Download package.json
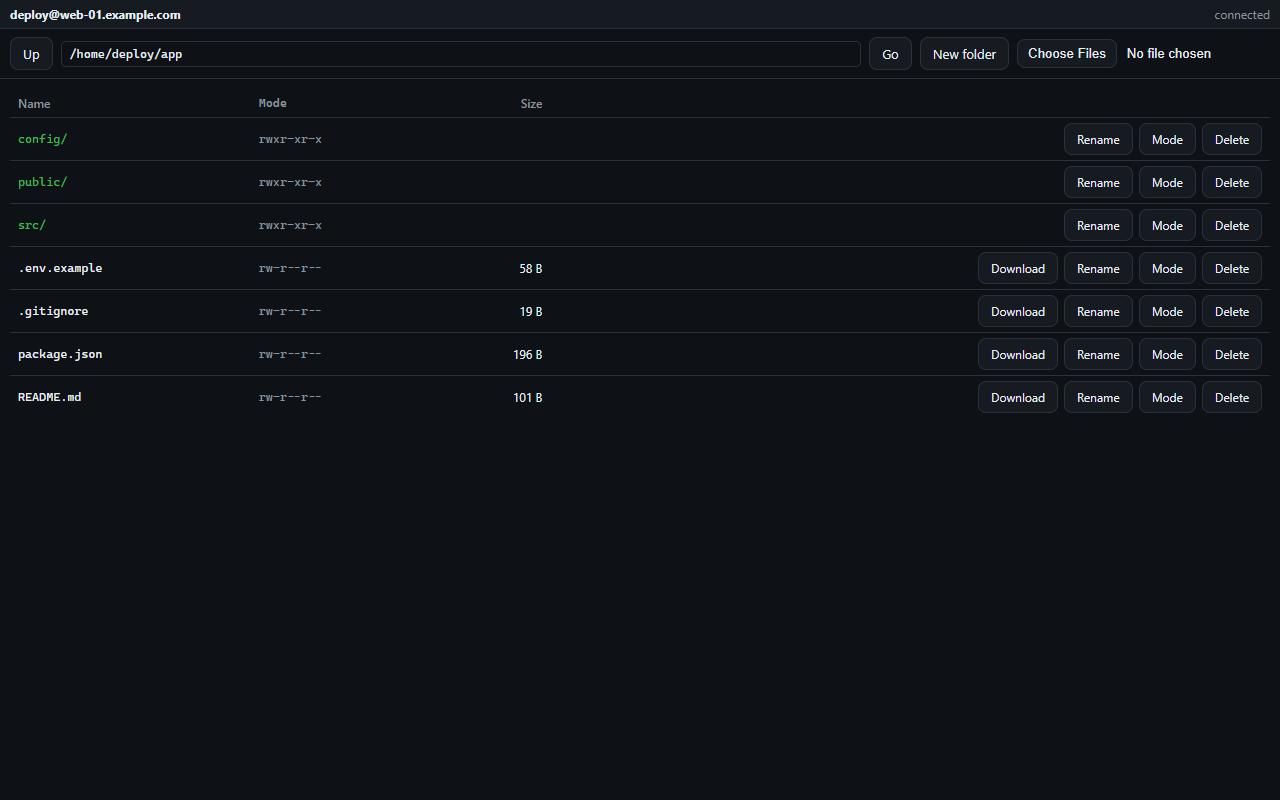Screen dimensions: 1280x800 pos(1018,355)
